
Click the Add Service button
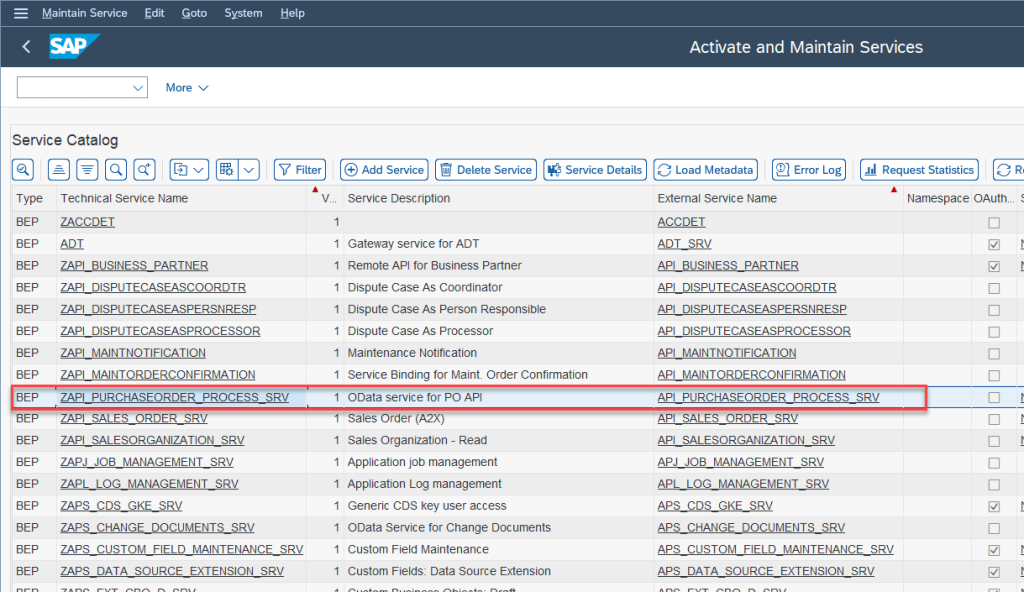[384, 170]
